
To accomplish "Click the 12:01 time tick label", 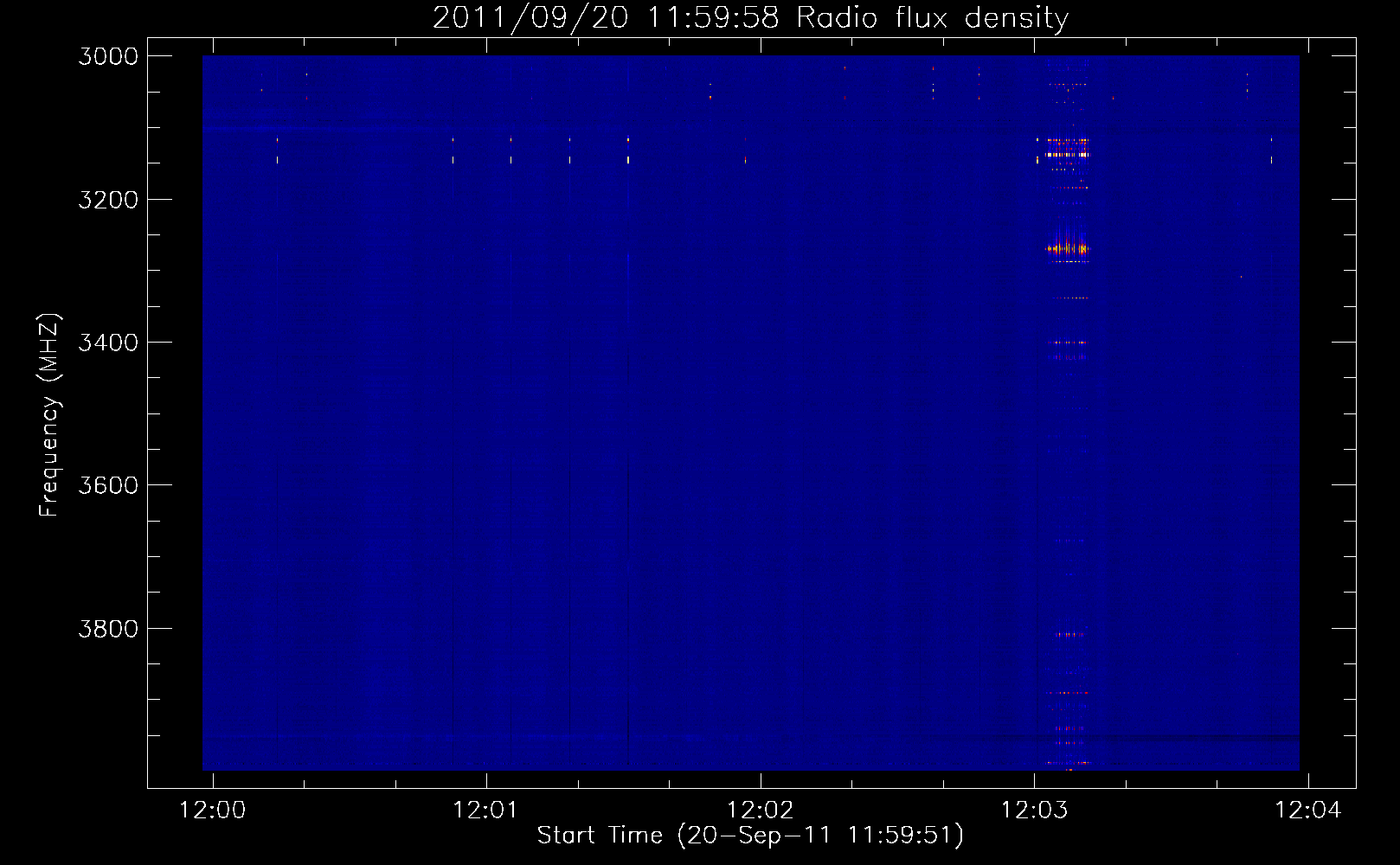I will [486, 811].
